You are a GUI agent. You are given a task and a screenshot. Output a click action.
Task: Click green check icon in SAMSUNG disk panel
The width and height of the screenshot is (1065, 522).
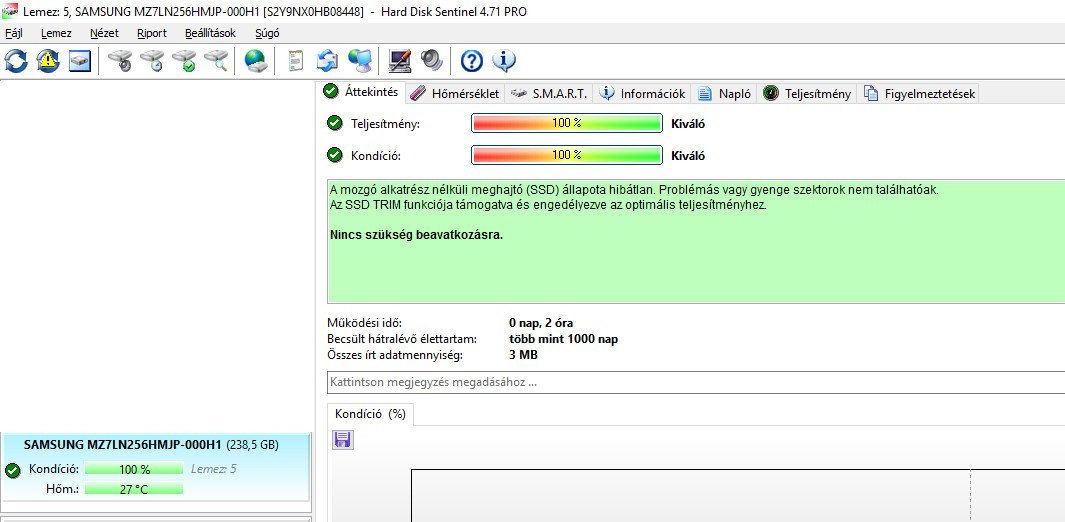pyautogui.click(x=12, y=470)
